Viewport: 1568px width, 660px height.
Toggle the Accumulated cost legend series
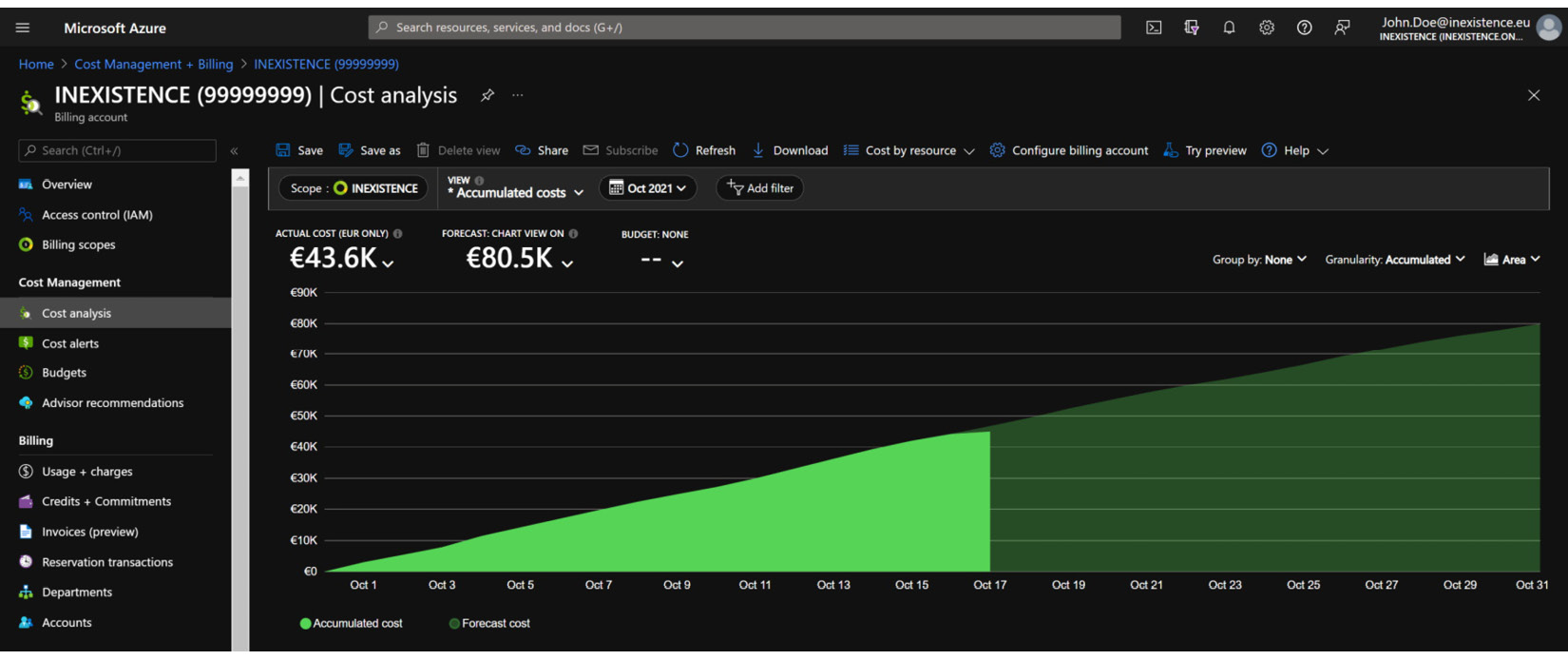(351, 624)
